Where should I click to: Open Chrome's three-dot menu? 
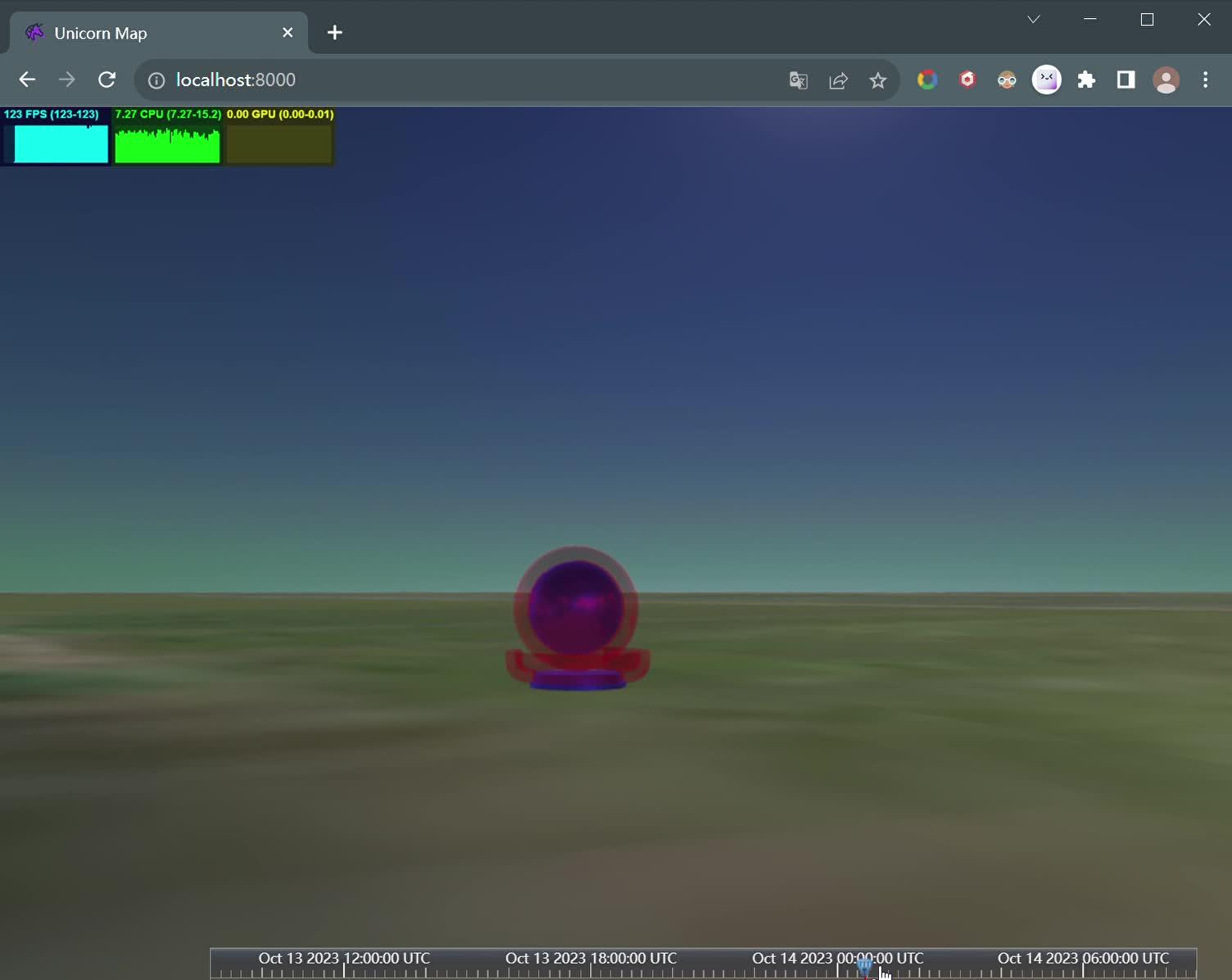pyautogui.click(x=1205, y=79)
